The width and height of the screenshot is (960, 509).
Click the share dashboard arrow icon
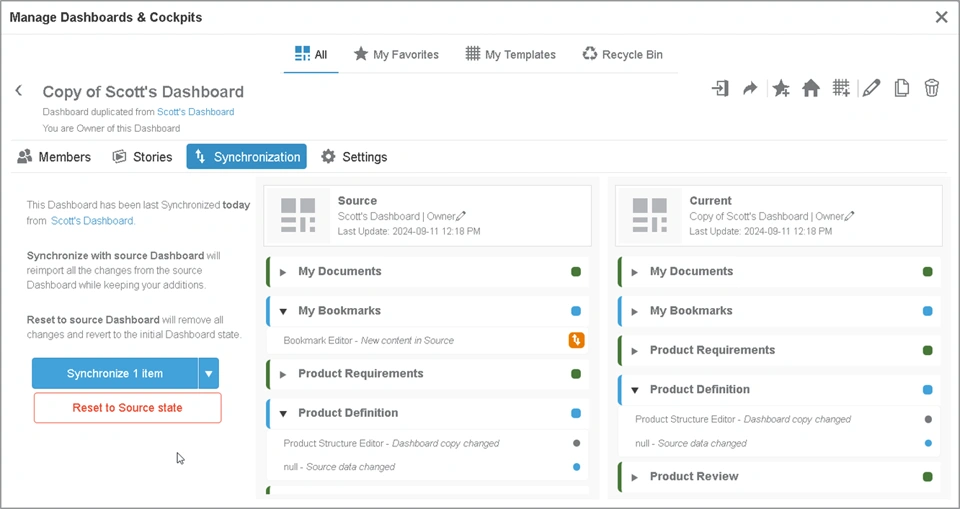click(x=750, y=89)
